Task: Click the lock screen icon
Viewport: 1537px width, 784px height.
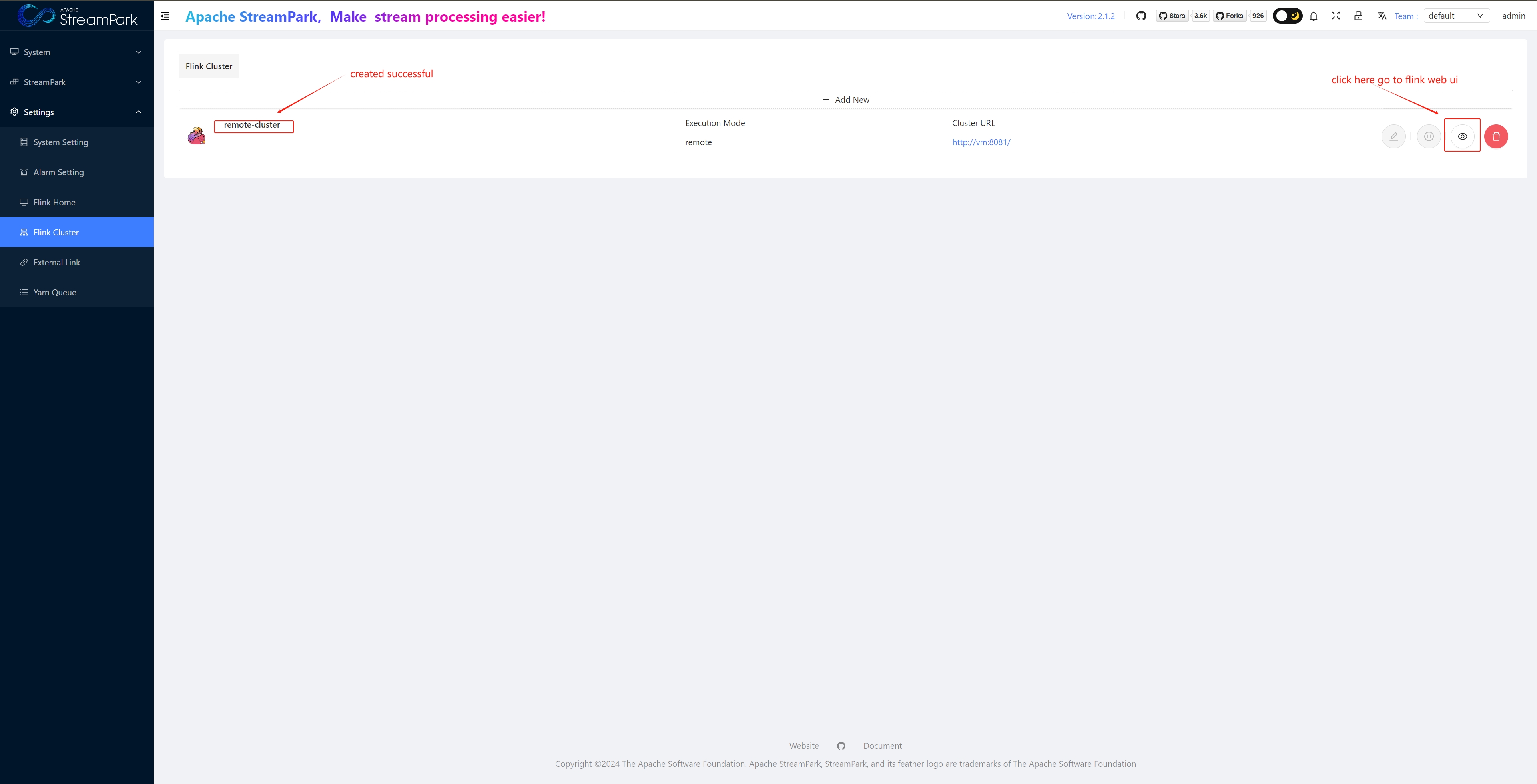Action: 1358,16
